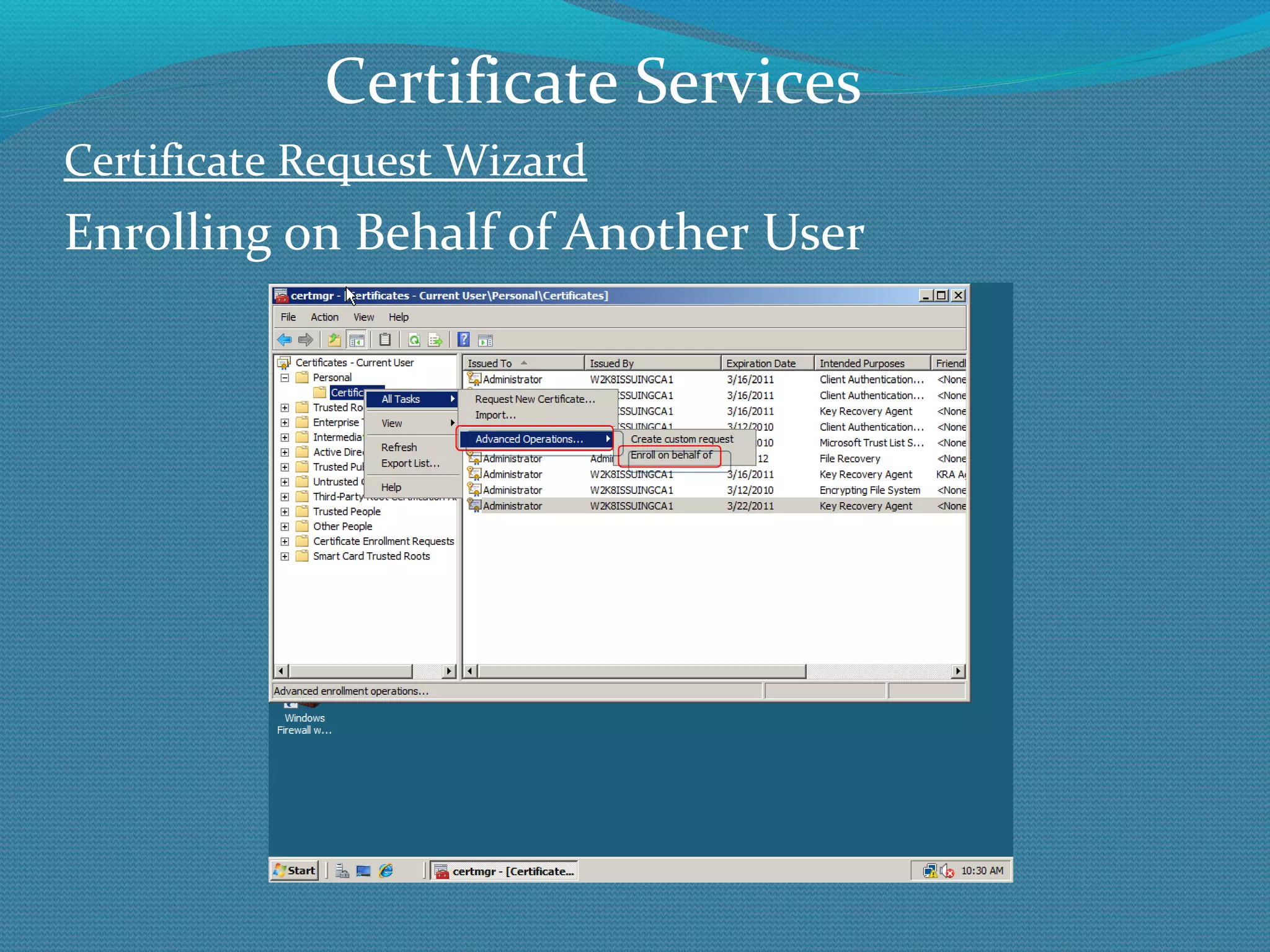Click the Show Desktop quick launch icon
This screenshot has height=952, width=1270.
coord(363,871)
